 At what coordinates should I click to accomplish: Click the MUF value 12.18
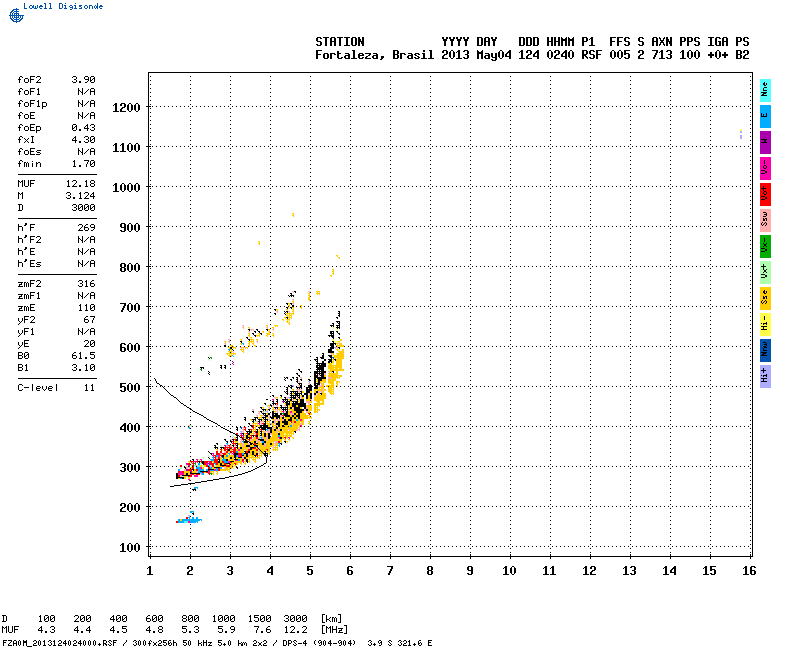(81, 184)
